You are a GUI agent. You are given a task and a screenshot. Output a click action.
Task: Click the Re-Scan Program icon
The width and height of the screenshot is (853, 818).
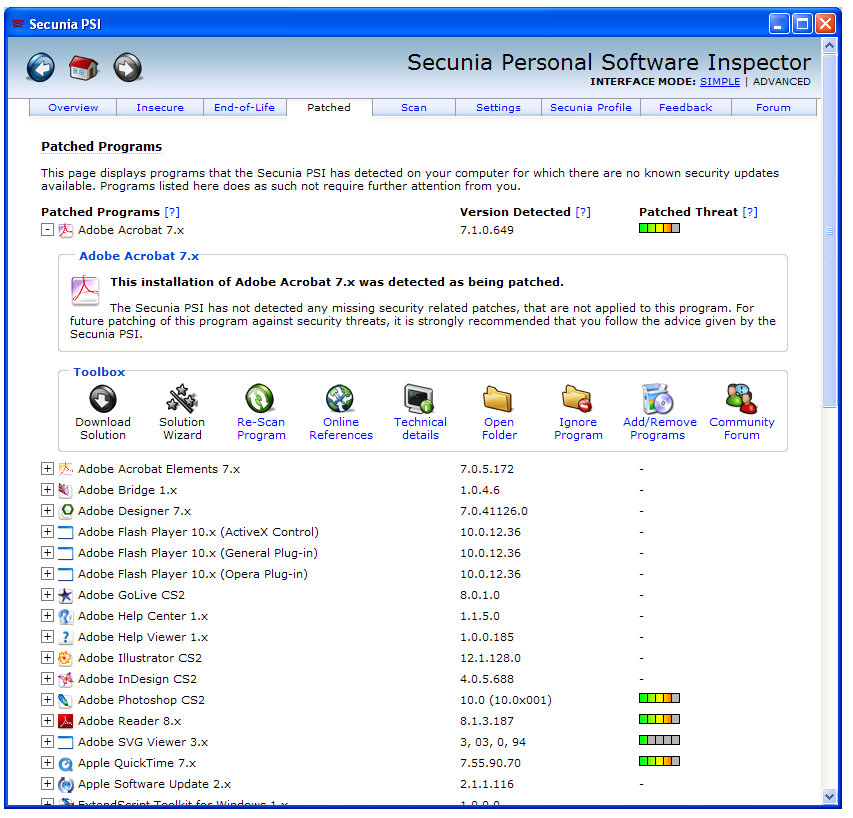click(261, 400)
